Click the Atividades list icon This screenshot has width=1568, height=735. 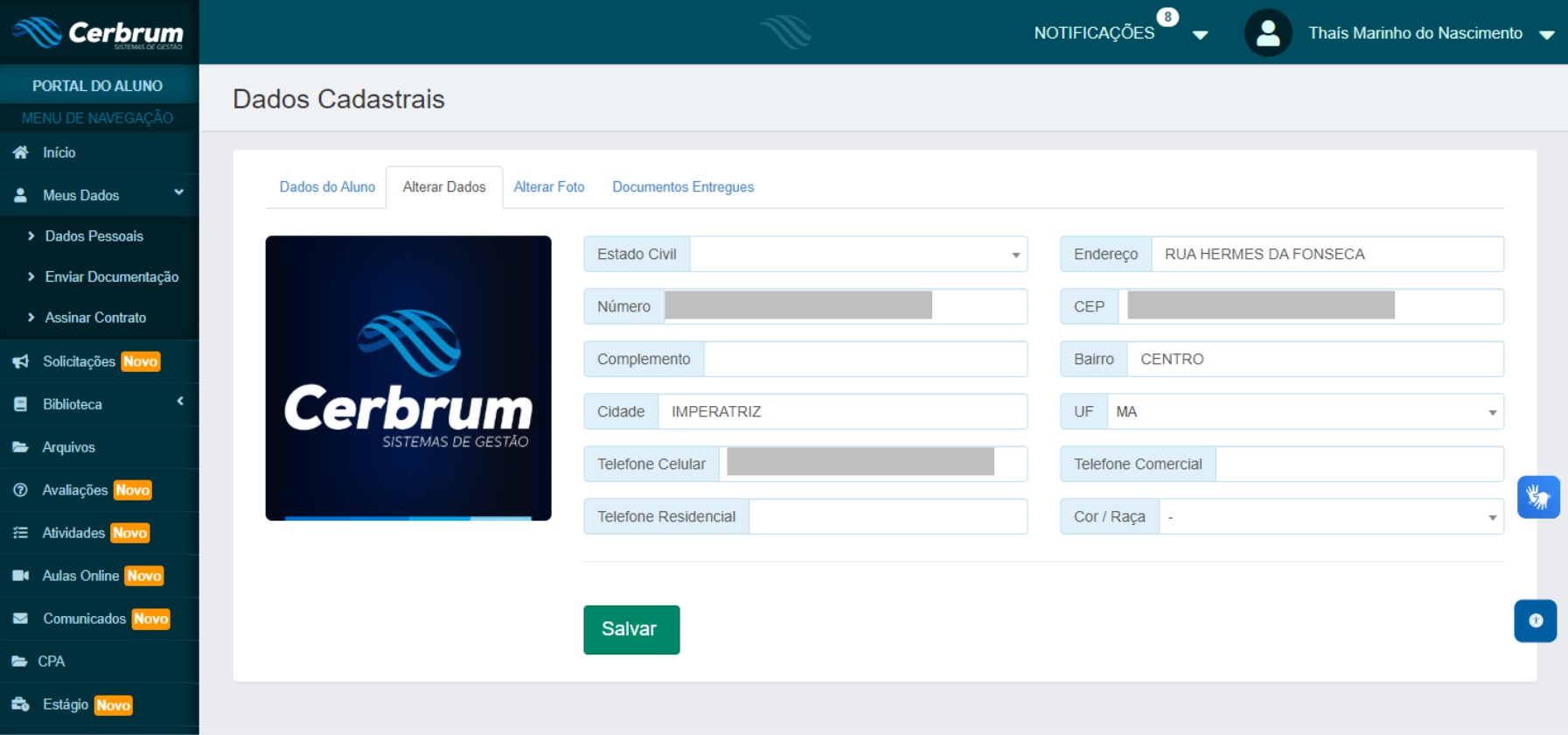point(20,533)
